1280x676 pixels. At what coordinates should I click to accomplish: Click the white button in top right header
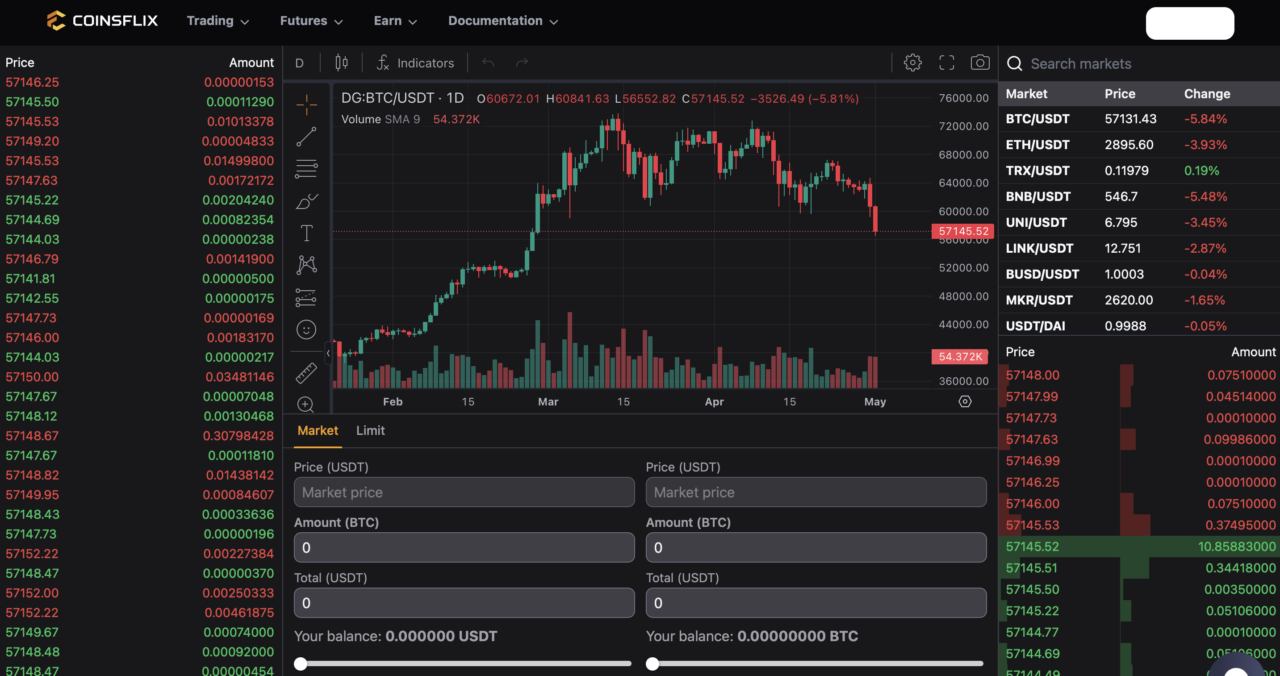[1190, 23]
